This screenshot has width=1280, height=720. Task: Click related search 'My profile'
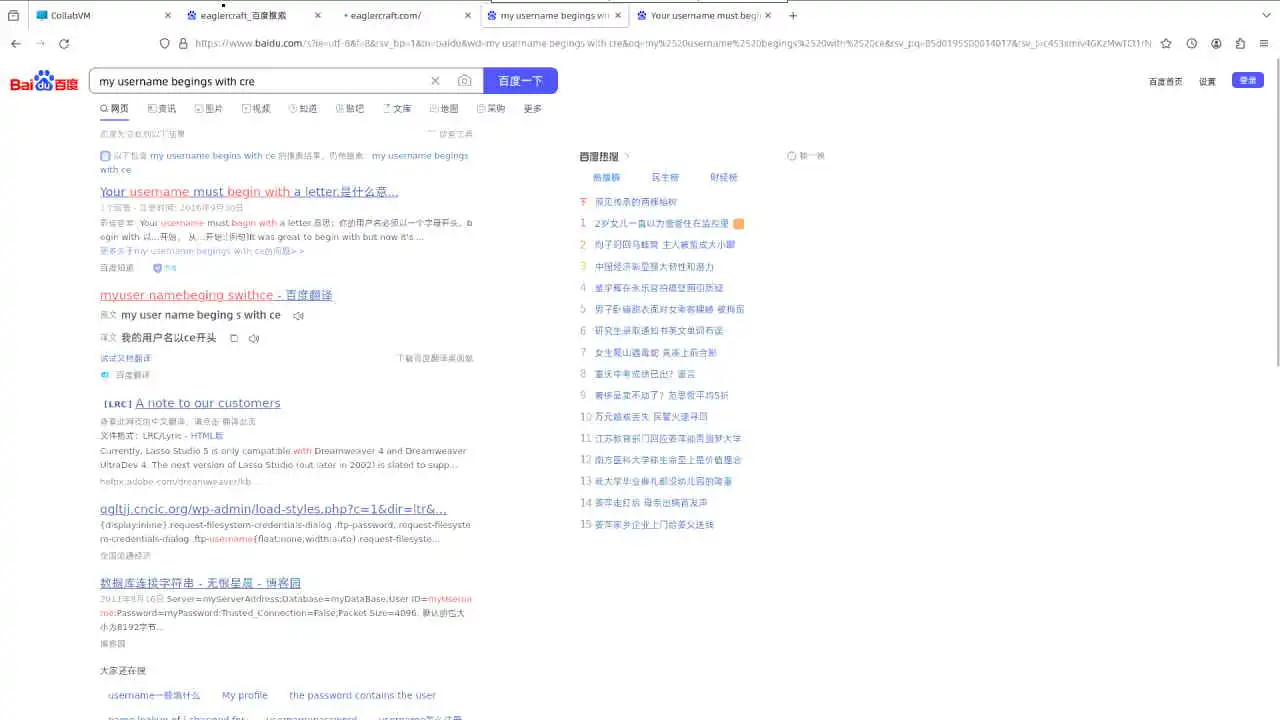[x=245, y=695]
